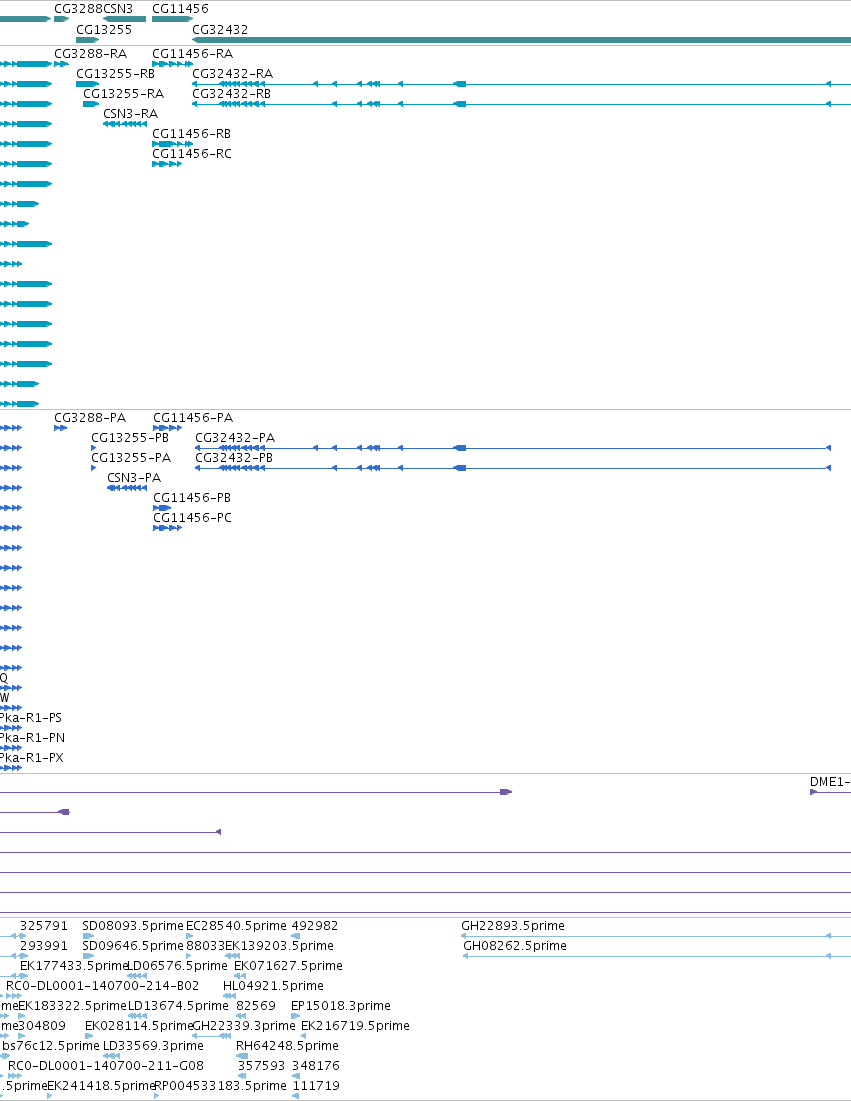Select transcript label CG3288-RA

[91, 53]
